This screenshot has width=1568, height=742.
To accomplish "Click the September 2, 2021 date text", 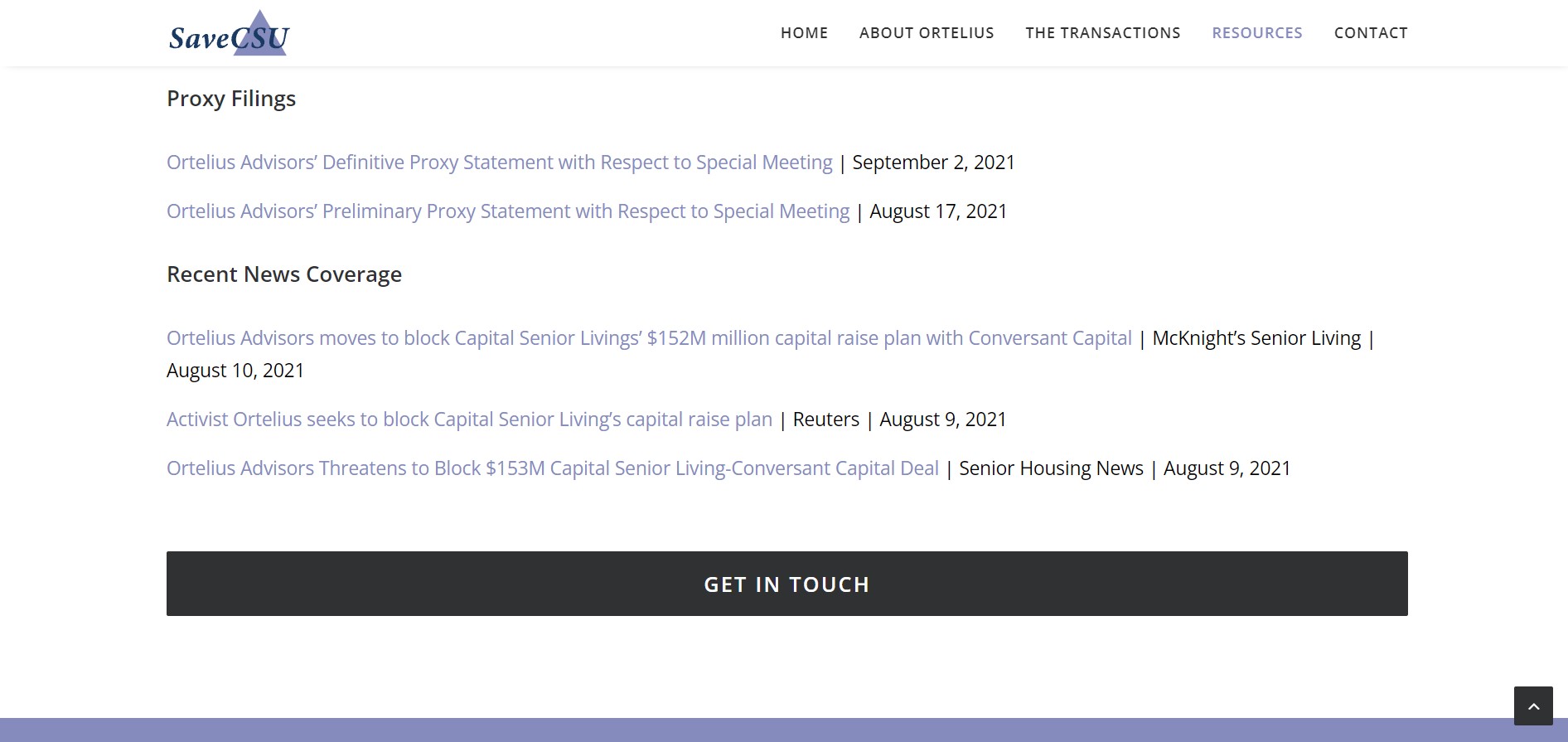I will tap(934, 162).
